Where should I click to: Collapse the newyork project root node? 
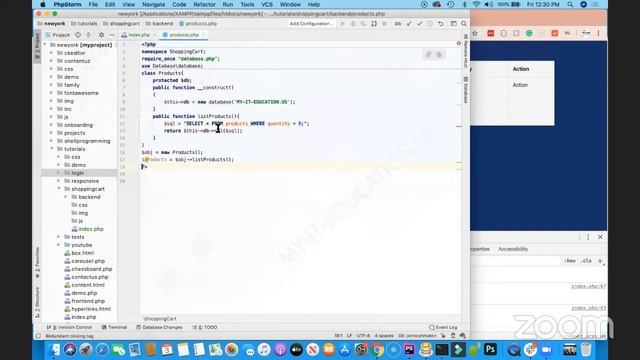pos(45,45)
